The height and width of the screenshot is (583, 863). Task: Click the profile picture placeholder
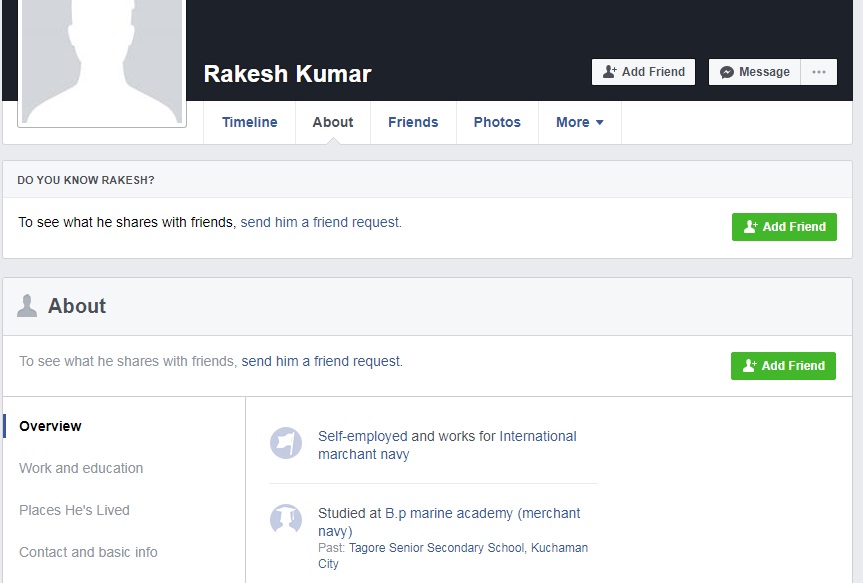[101, 62]
